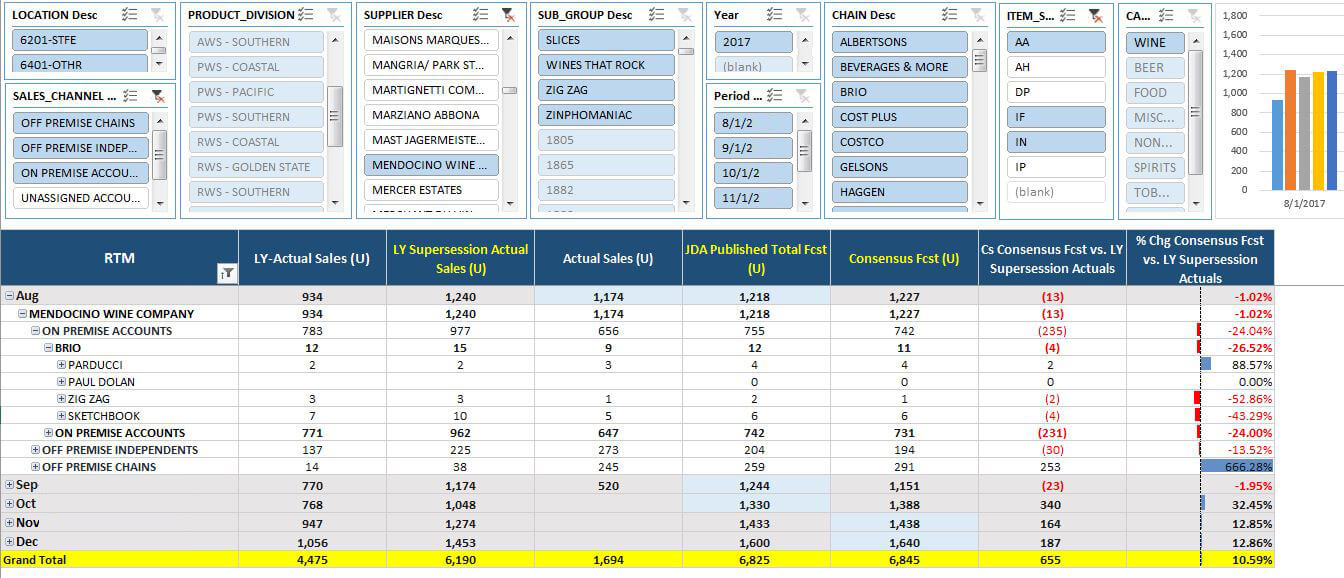Select the Grand Total row label

tap(35, 560)
